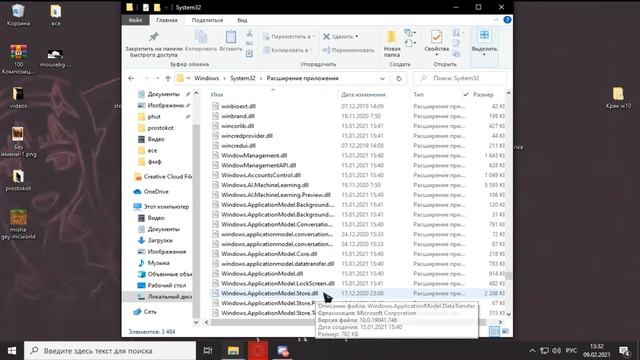Open Downloads in the navigation pane
This screenshot has height=360, width=640.
pyautogui.click(x=160, y=240)
